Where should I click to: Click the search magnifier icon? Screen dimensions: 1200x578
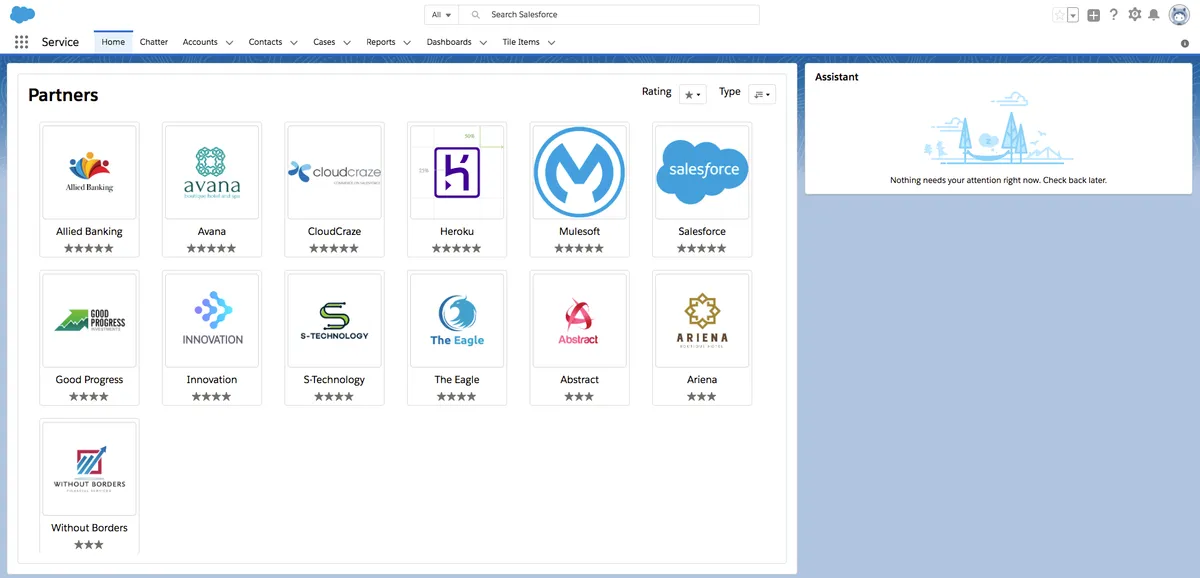pos(476,15)
